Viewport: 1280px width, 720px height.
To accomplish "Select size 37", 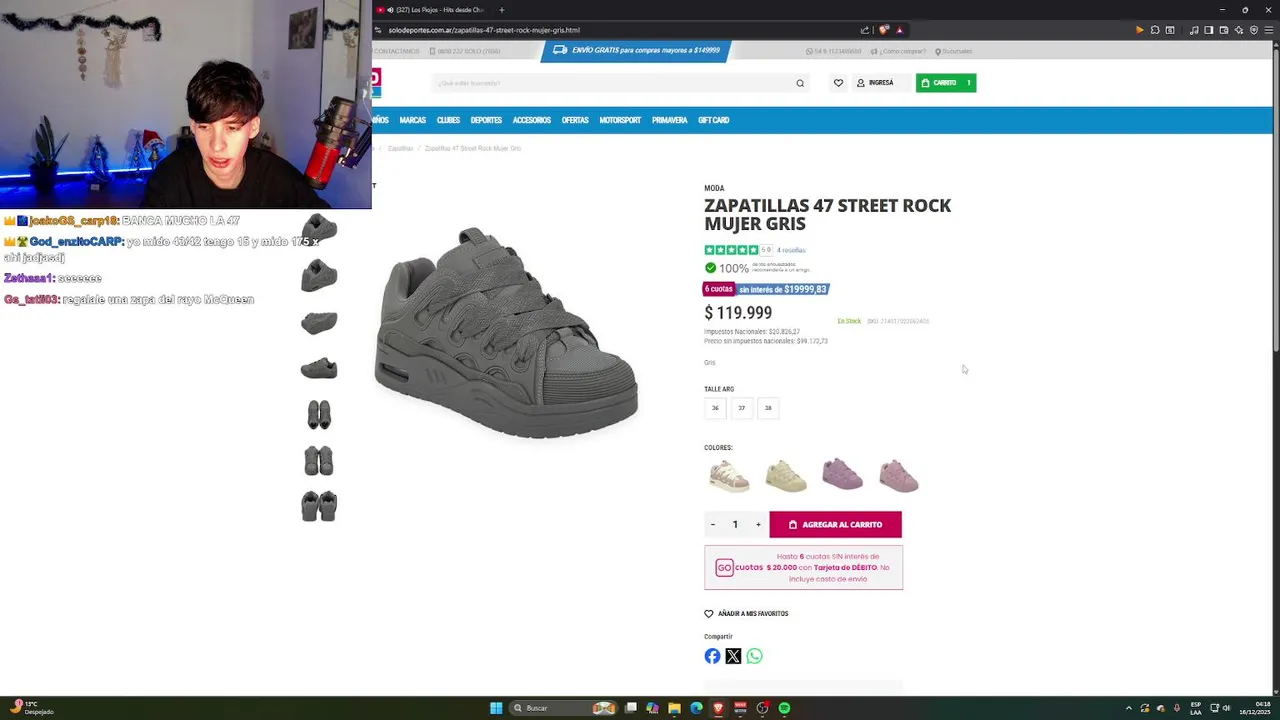I will [741, 408].
